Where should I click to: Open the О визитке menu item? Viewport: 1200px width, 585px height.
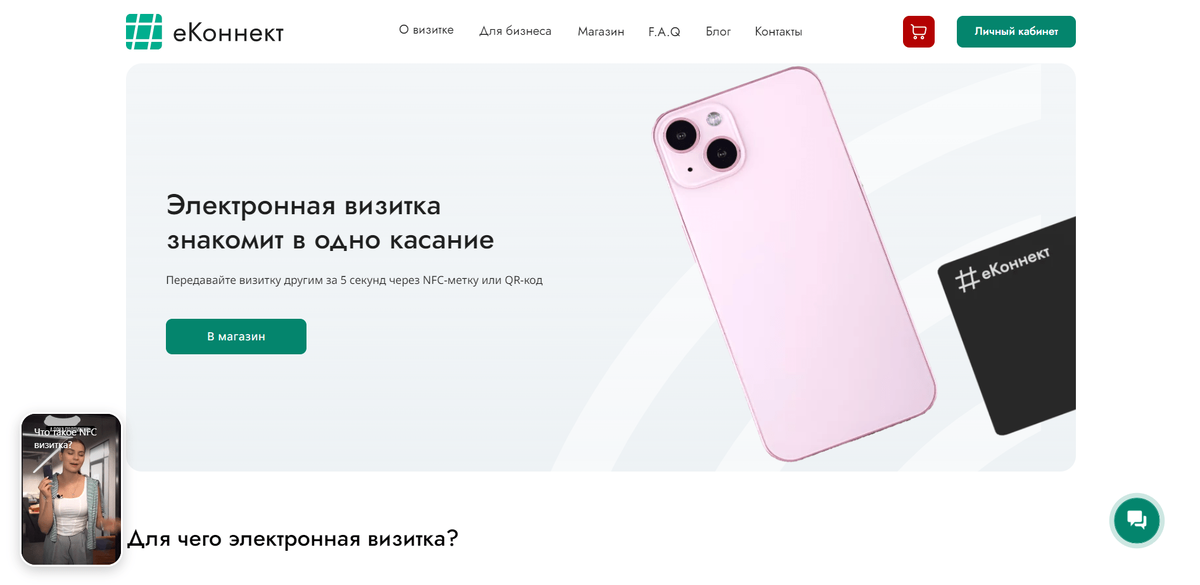click(x=426, y=30)
